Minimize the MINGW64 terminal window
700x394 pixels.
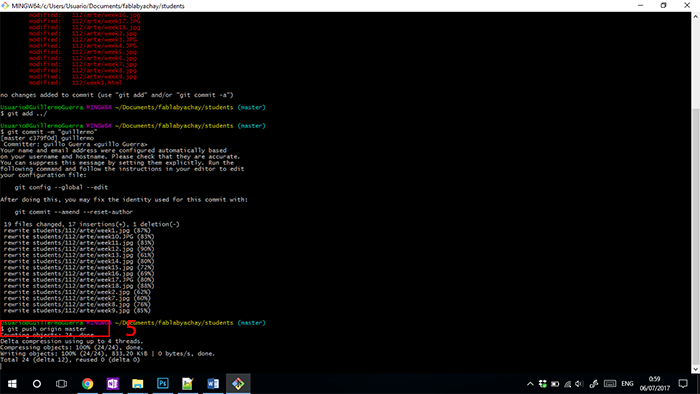tap(641, 6)
